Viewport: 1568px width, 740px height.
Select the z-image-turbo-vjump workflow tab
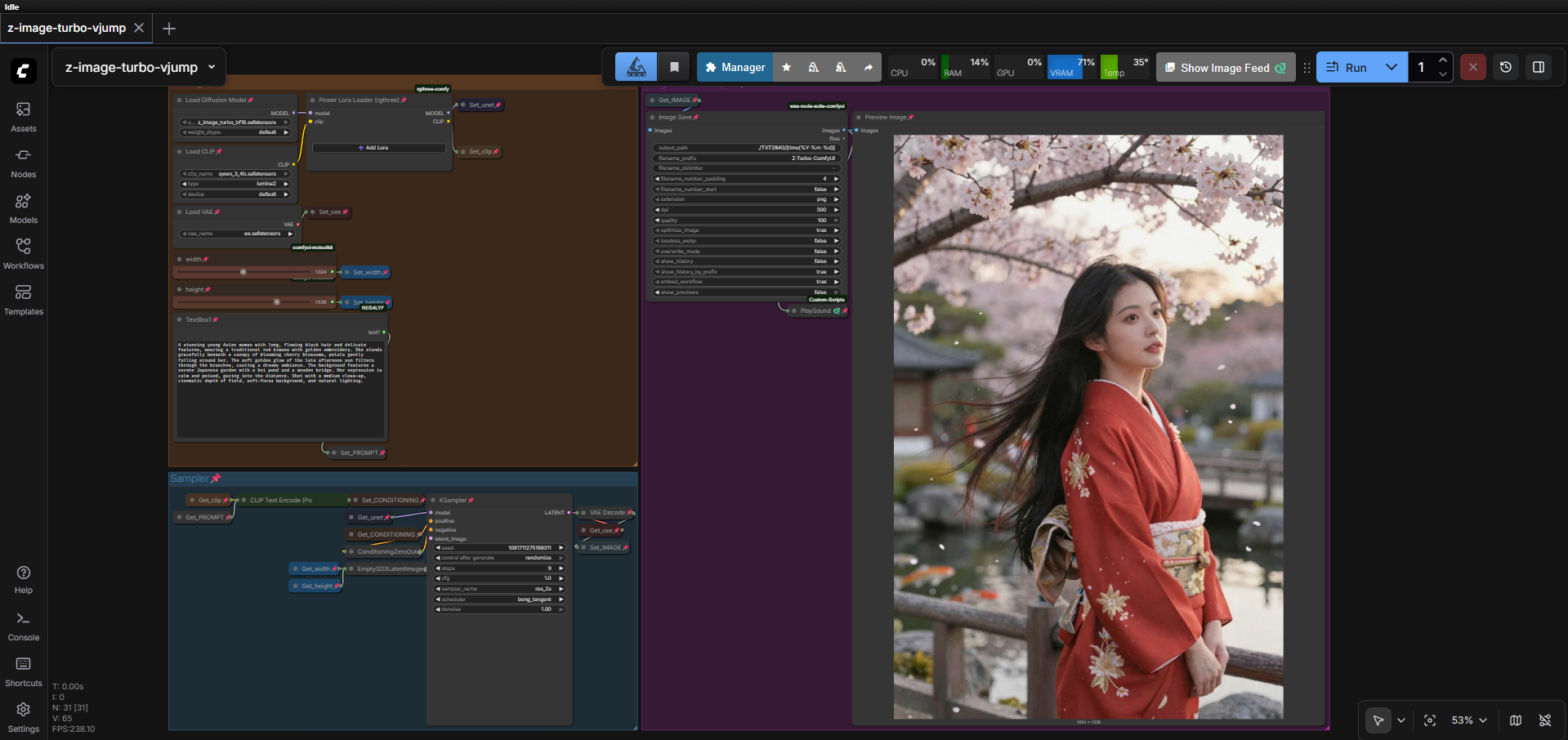tap(67, 28)
